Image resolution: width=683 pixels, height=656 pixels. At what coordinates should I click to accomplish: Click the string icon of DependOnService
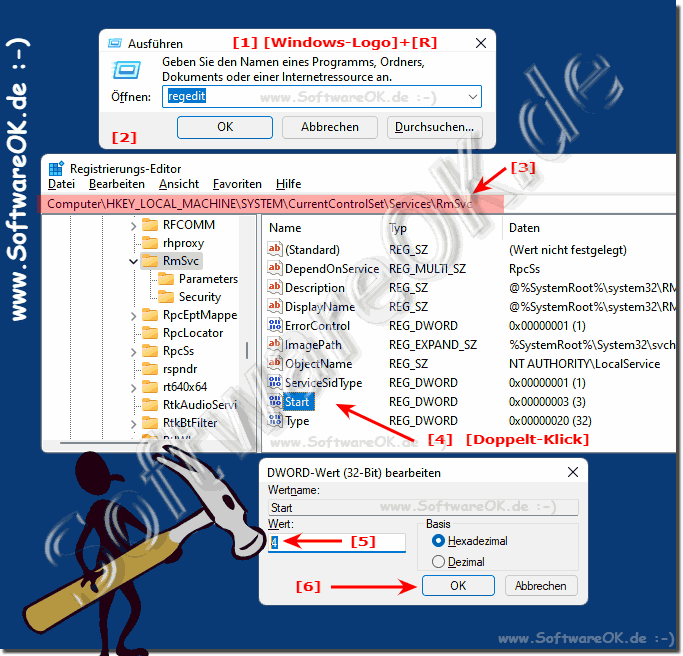click(x=274, y=268)
